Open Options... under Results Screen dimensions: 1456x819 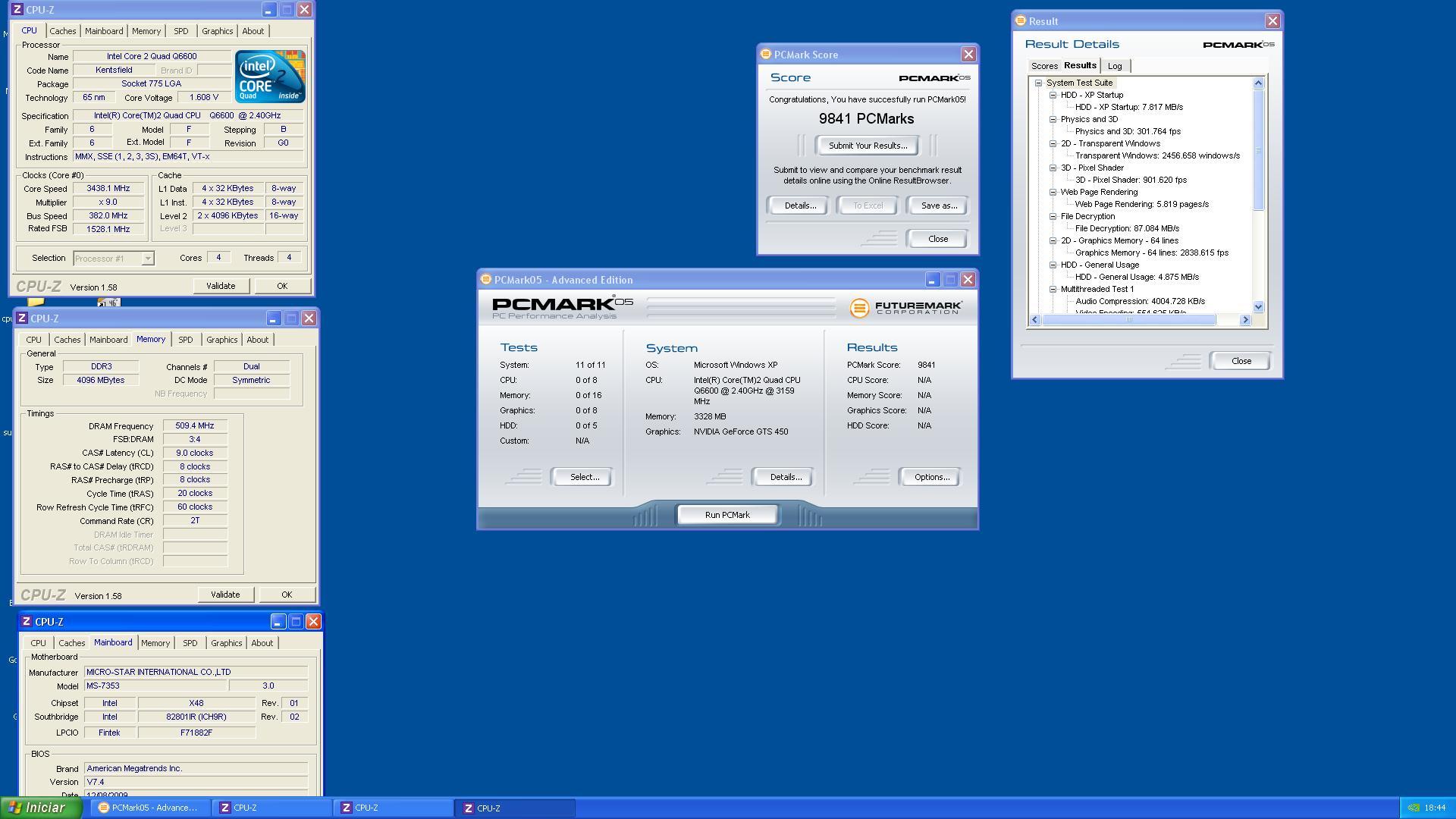(x=931, y=477)
